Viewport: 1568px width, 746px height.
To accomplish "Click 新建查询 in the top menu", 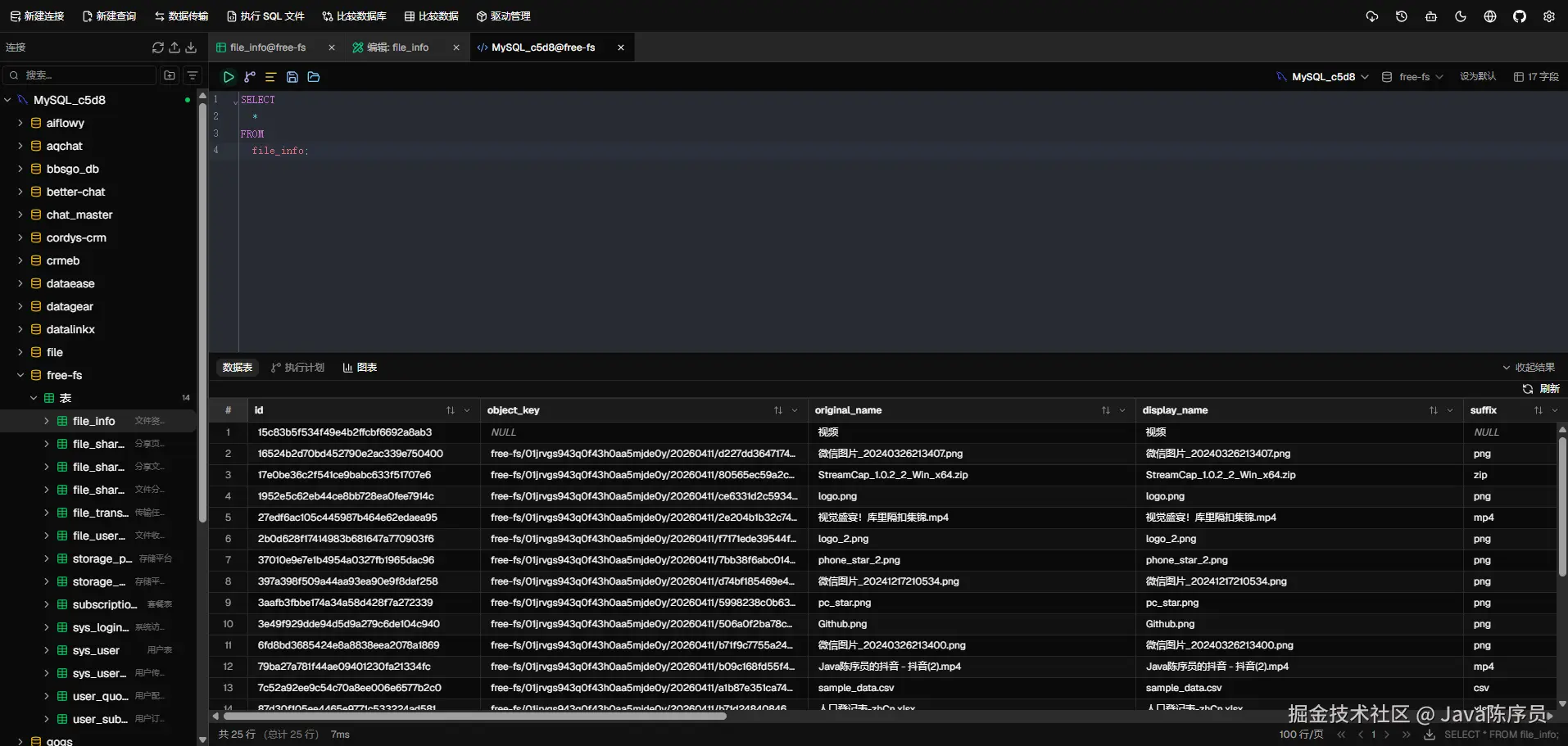I will pyautogui.click(x=109, y=16).
